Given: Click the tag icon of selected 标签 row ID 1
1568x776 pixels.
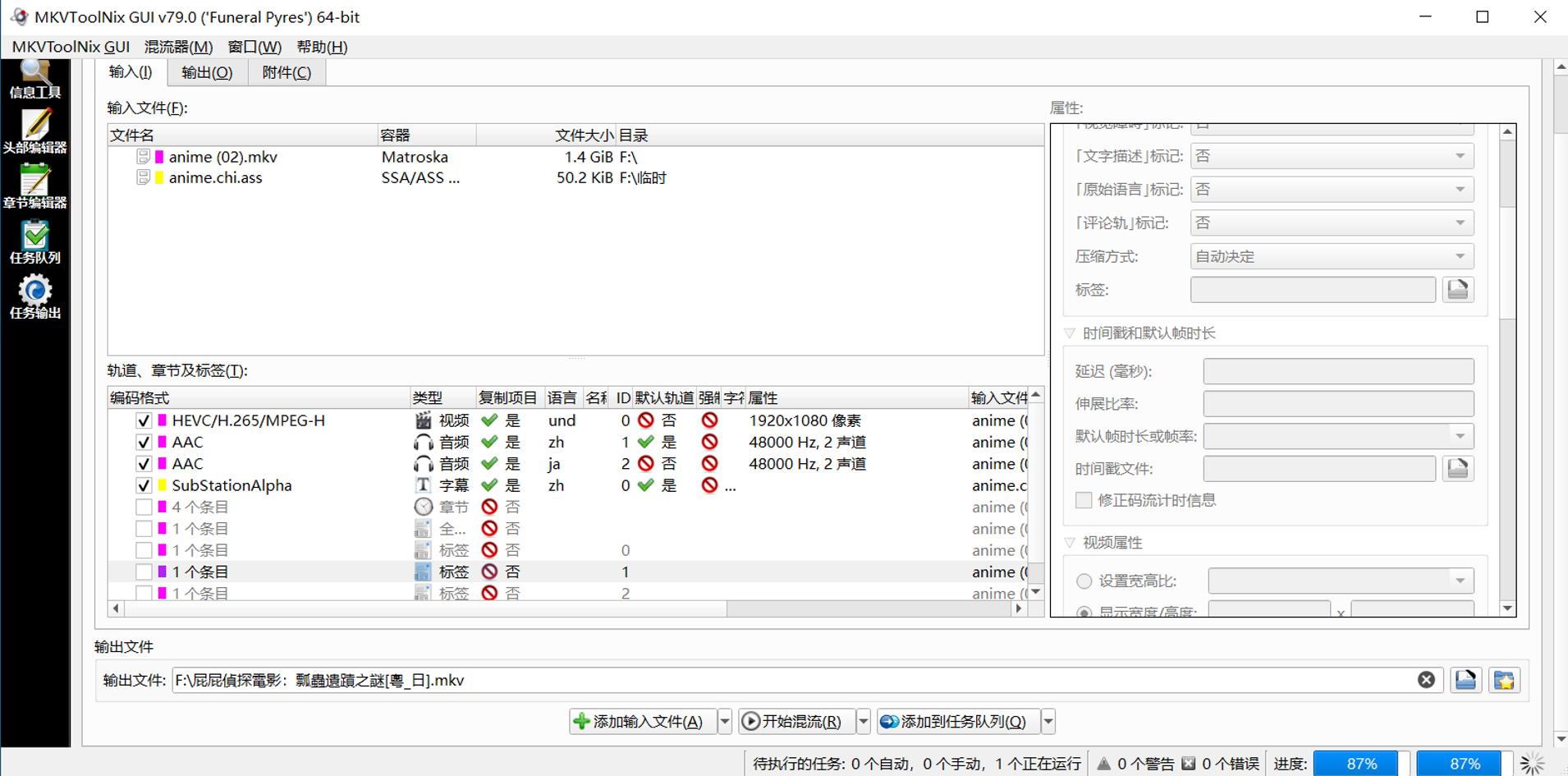Looking at the screenshot, I should pyautogui.click(x=423, y=572).
